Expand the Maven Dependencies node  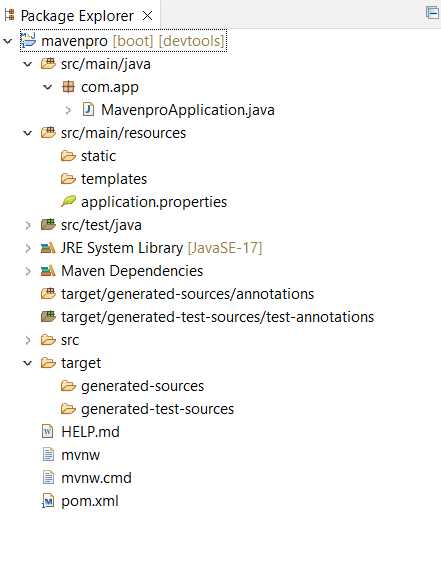point(28,271)
